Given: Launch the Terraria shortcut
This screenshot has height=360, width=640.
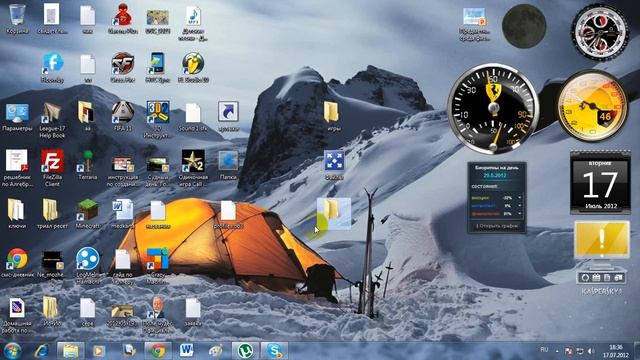Looking at the screenshot, I should point(87,165).
